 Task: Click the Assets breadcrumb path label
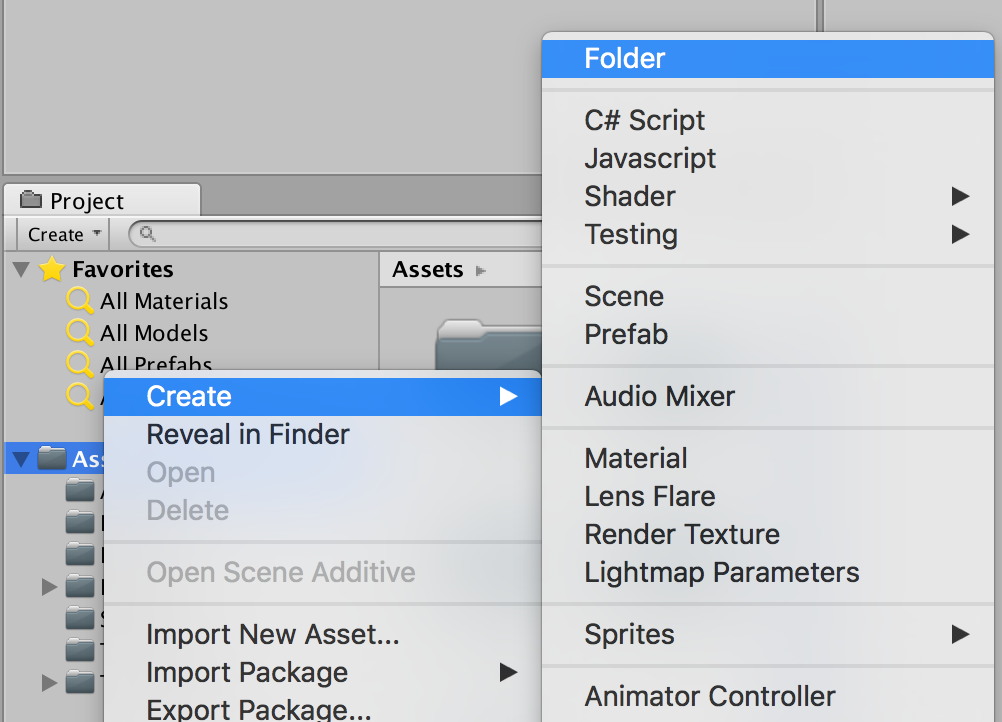click(428, 269)
